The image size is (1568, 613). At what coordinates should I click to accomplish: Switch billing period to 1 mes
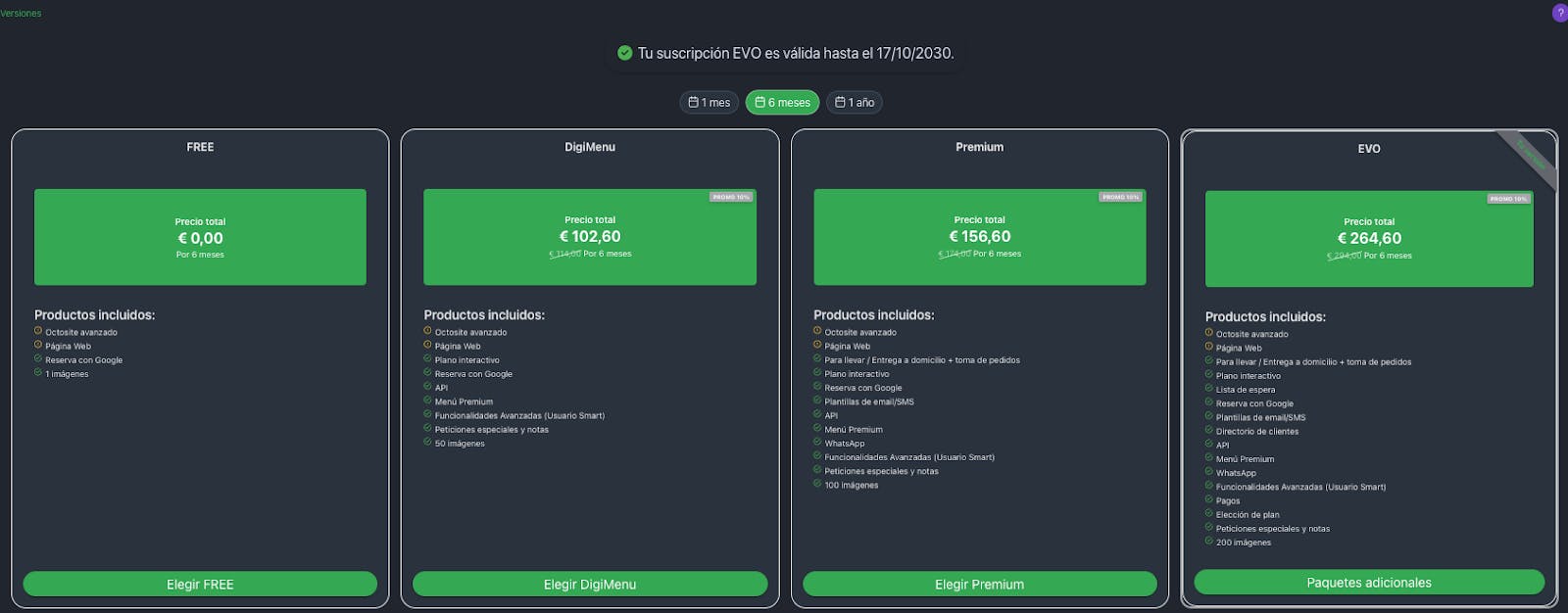pyautogui.click(x=709, y=102)
